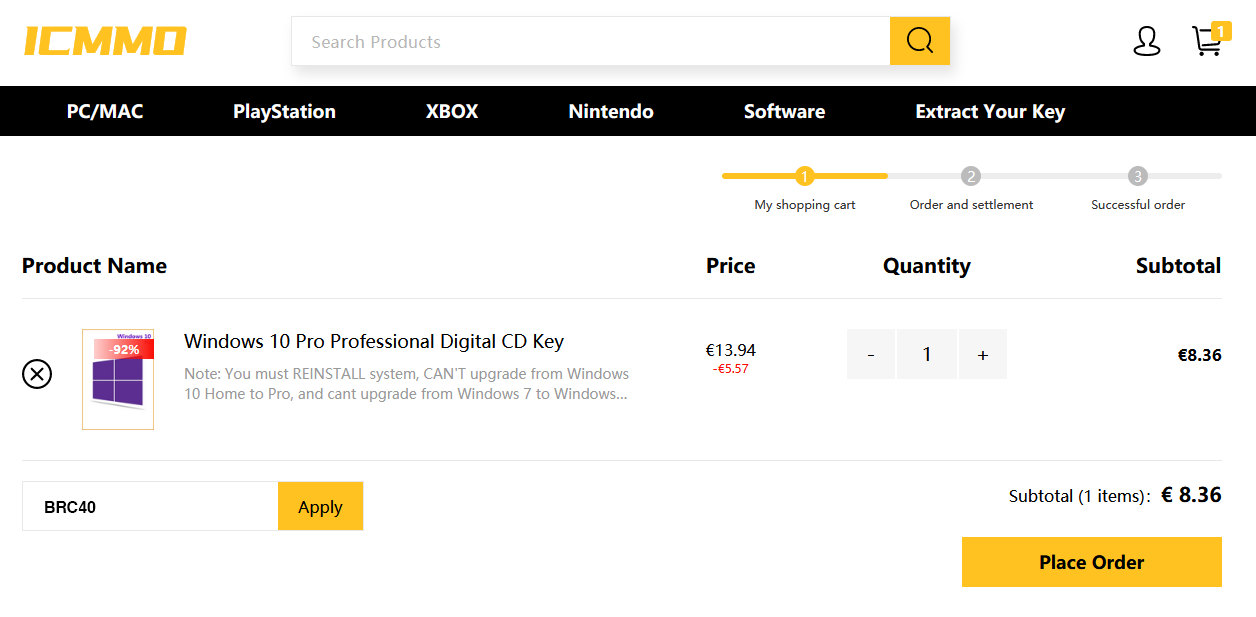Screen dimensions: 1256x617
Task: Open the Nintendo menu
Action: click(x=611, y=111)
